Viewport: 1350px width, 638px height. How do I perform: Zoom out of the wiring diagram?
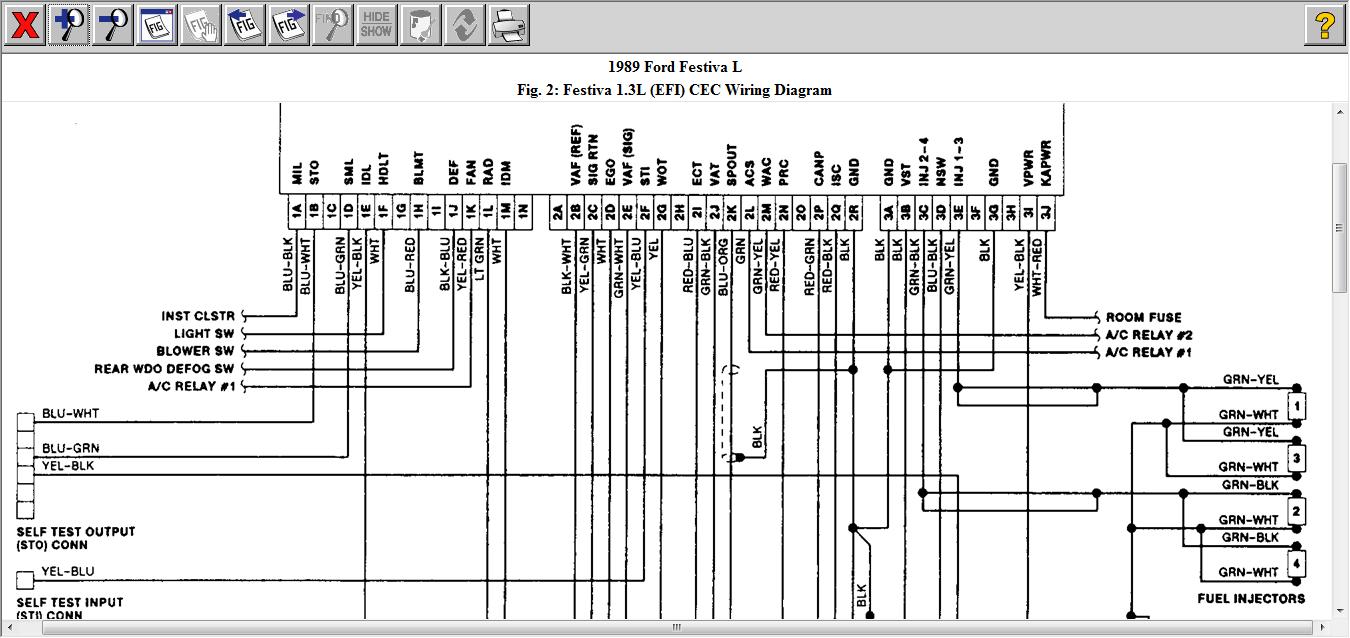(112, 24)
